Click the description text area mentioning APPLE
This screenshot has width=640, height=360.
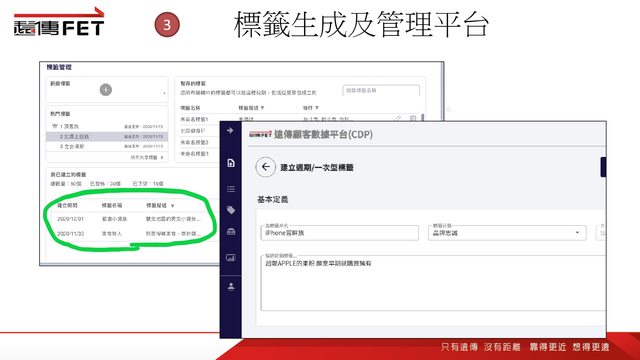433,283
